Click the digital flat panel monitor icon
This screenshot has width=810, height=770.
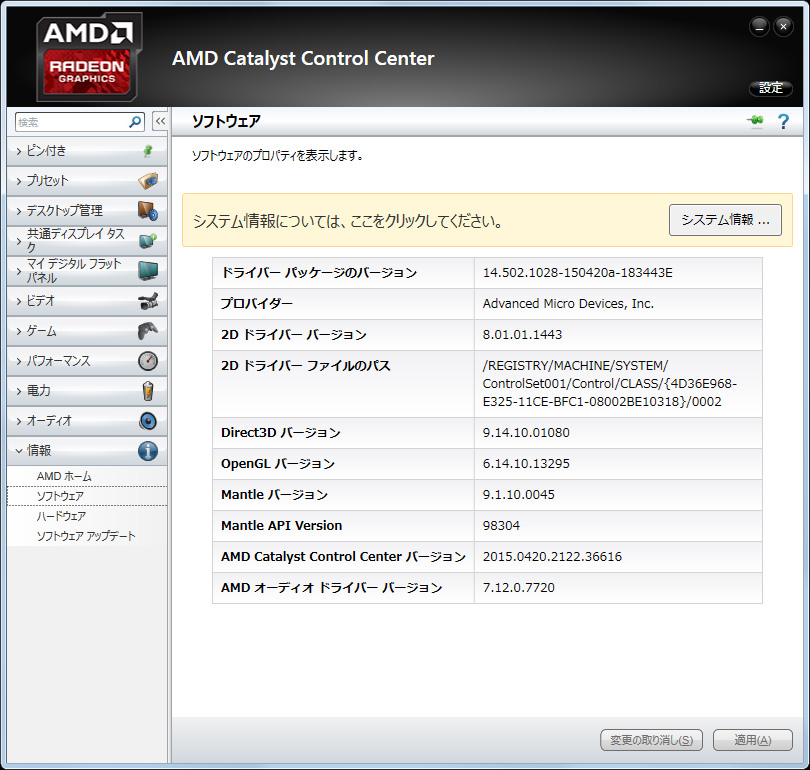click(x=148, y=271)
